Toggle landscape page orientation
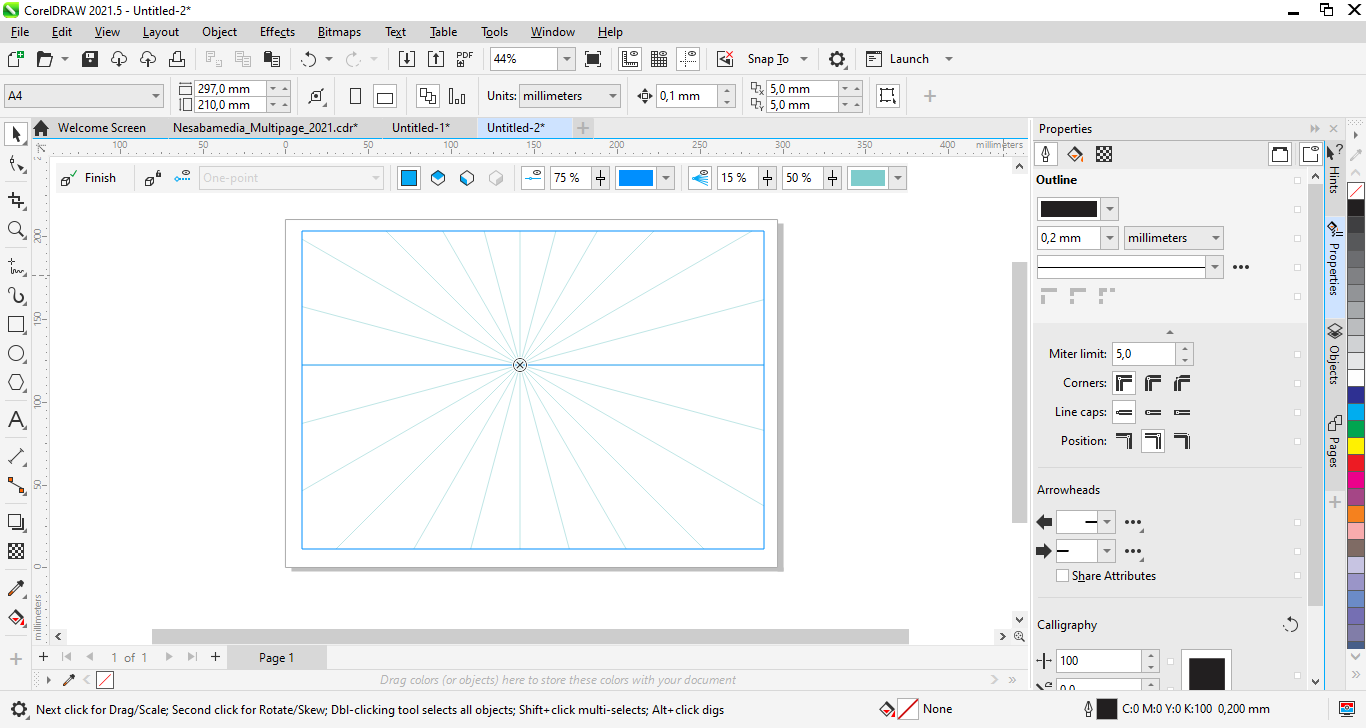Screen dimensions: 1366x728 click(x=385, y=97)
